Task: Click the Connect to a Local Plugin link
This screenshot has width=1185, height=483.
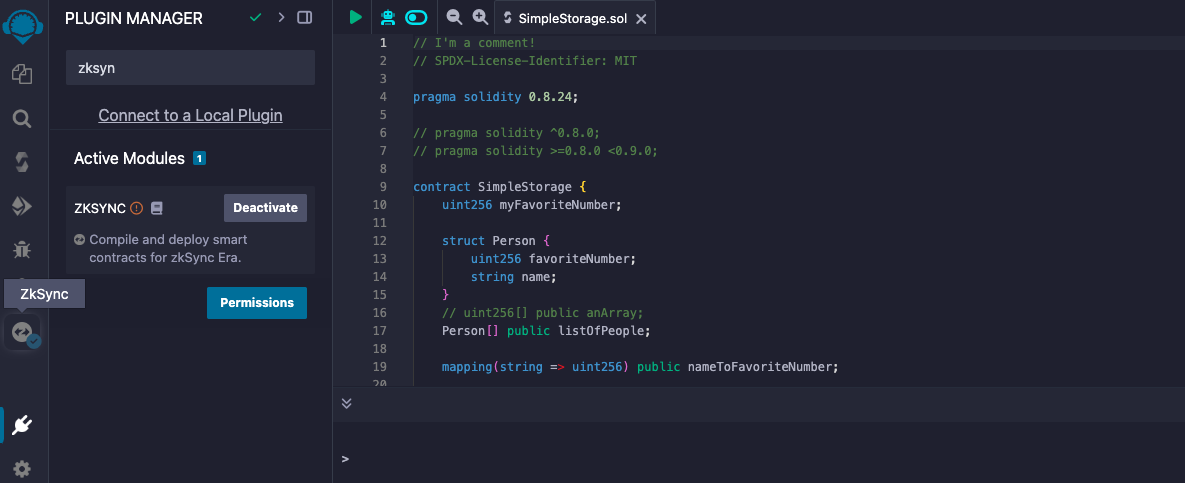Action: pyautogui.click(x=190, y=115)
